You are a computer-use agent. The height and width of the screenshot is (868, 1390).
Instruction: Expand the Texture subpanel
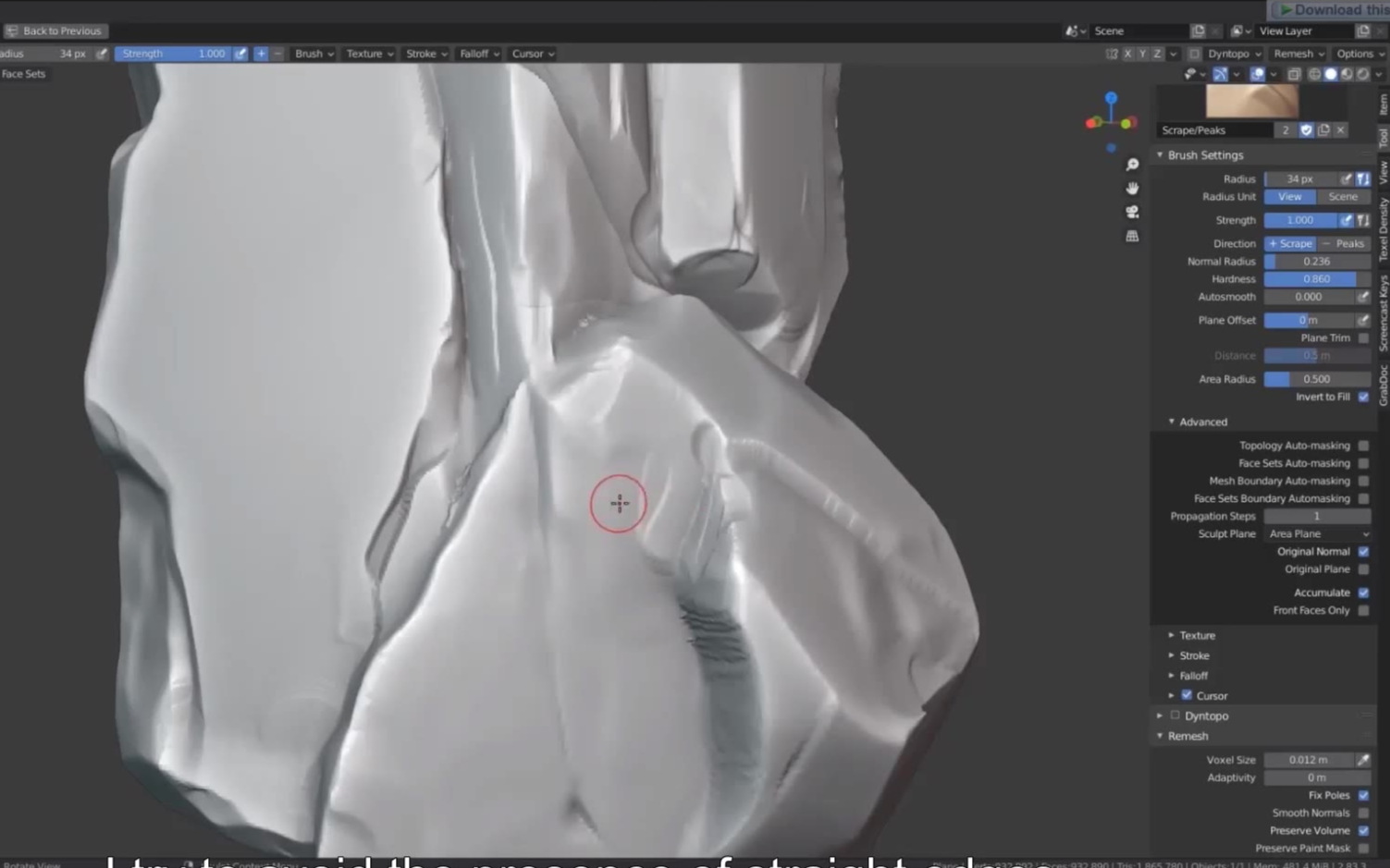coord(1197,636)
